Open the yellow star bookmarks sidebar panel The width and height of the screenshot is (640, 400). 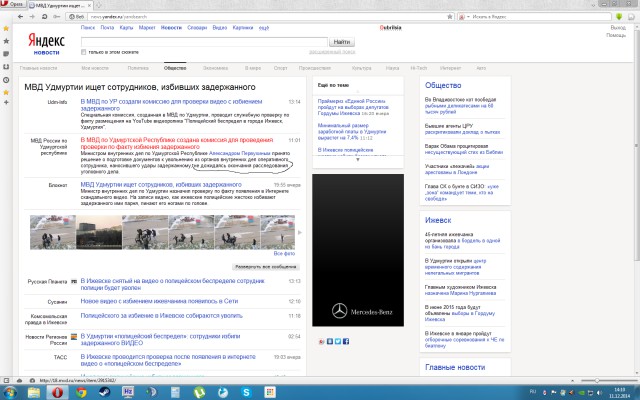[6, 29]
